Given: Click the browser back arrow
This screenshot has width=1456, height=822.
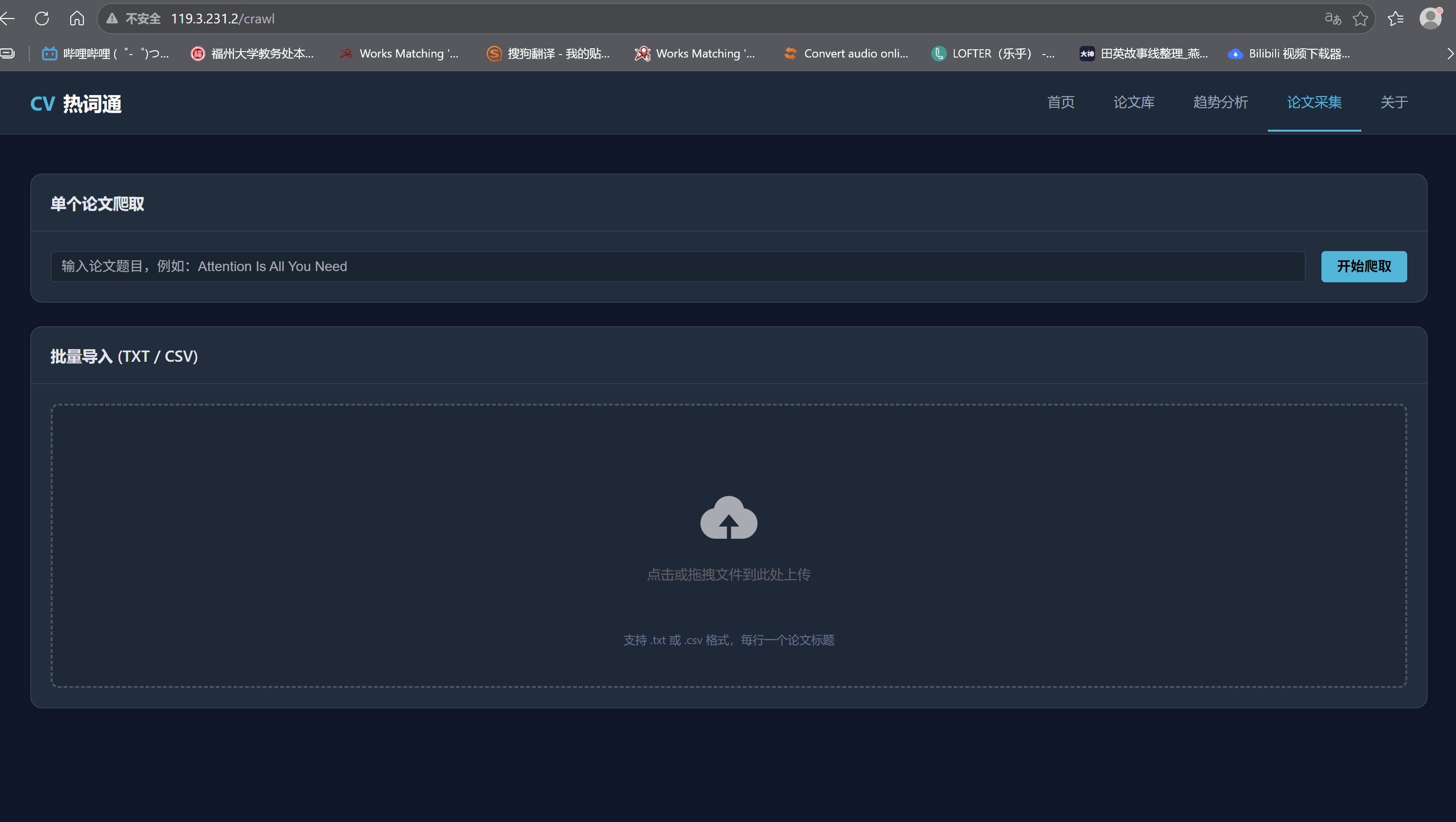Looking at the screenshot, I should [x=8, y=19].
